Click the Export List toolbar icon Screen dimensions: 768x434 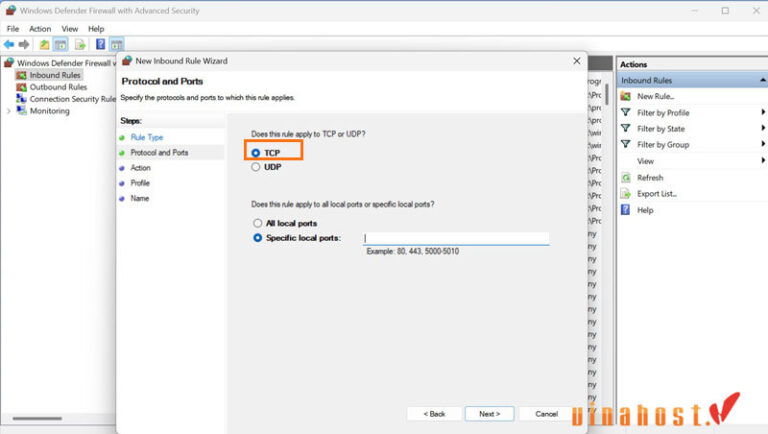(80, 45)
